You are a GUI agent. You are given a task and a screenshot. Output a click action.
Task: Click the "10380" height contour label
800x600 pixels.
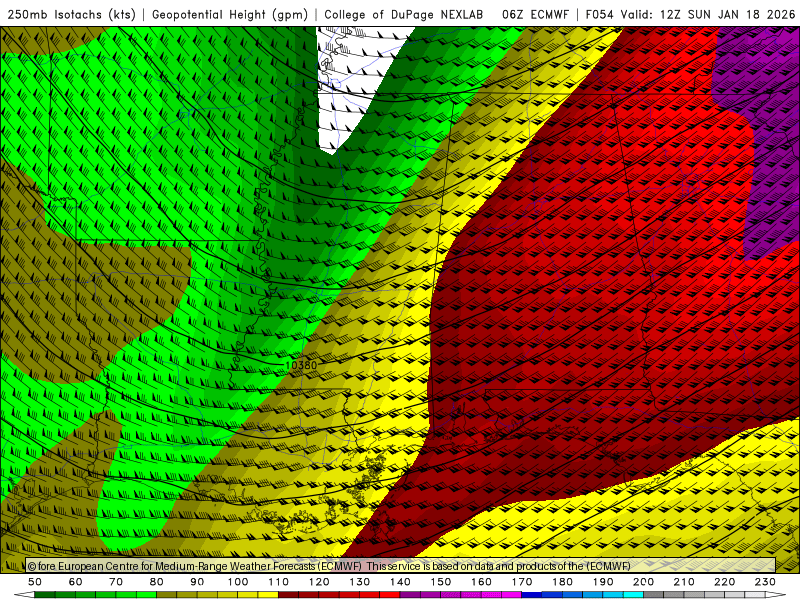[x=301, y=365]
